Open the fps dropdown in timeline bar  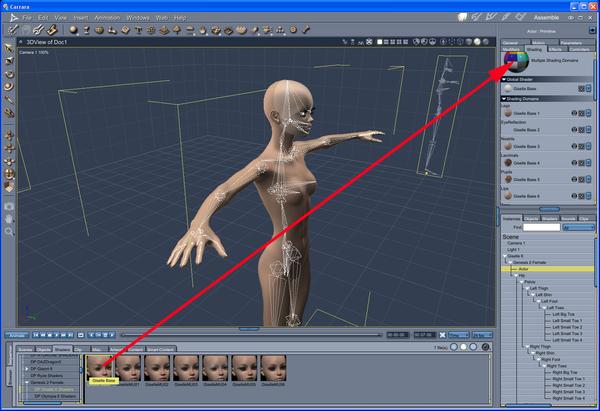(x=482, y=335)
